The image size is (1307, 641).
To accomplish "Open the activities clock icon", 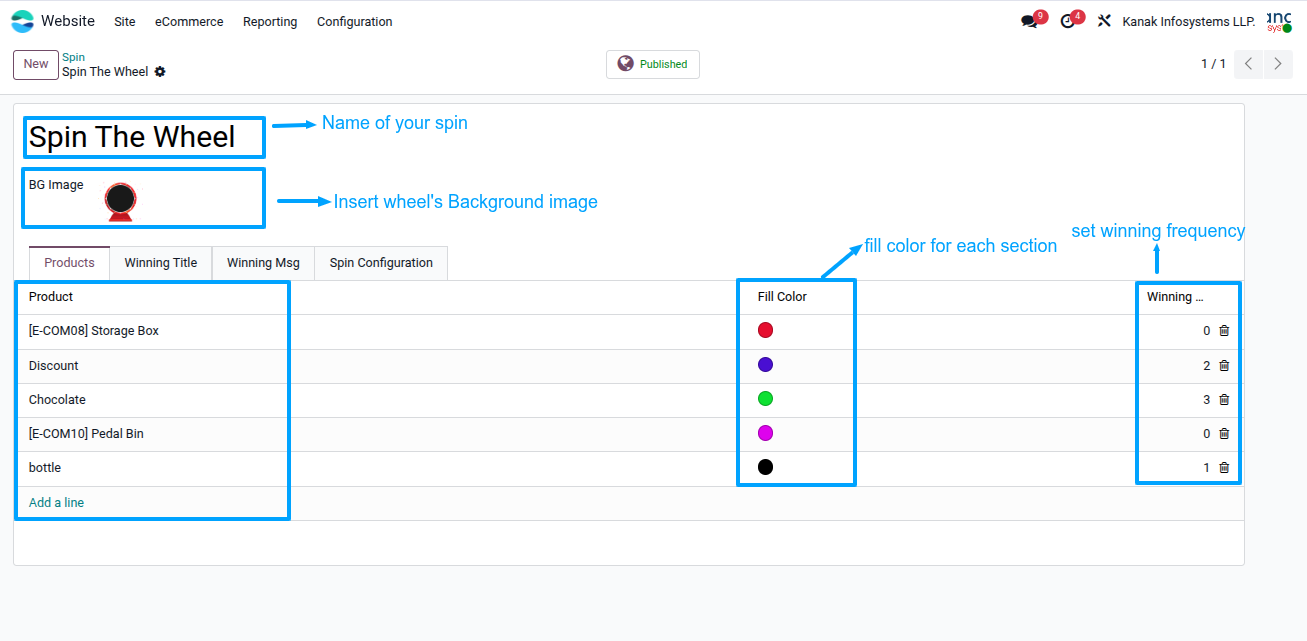I will 1068,21.
